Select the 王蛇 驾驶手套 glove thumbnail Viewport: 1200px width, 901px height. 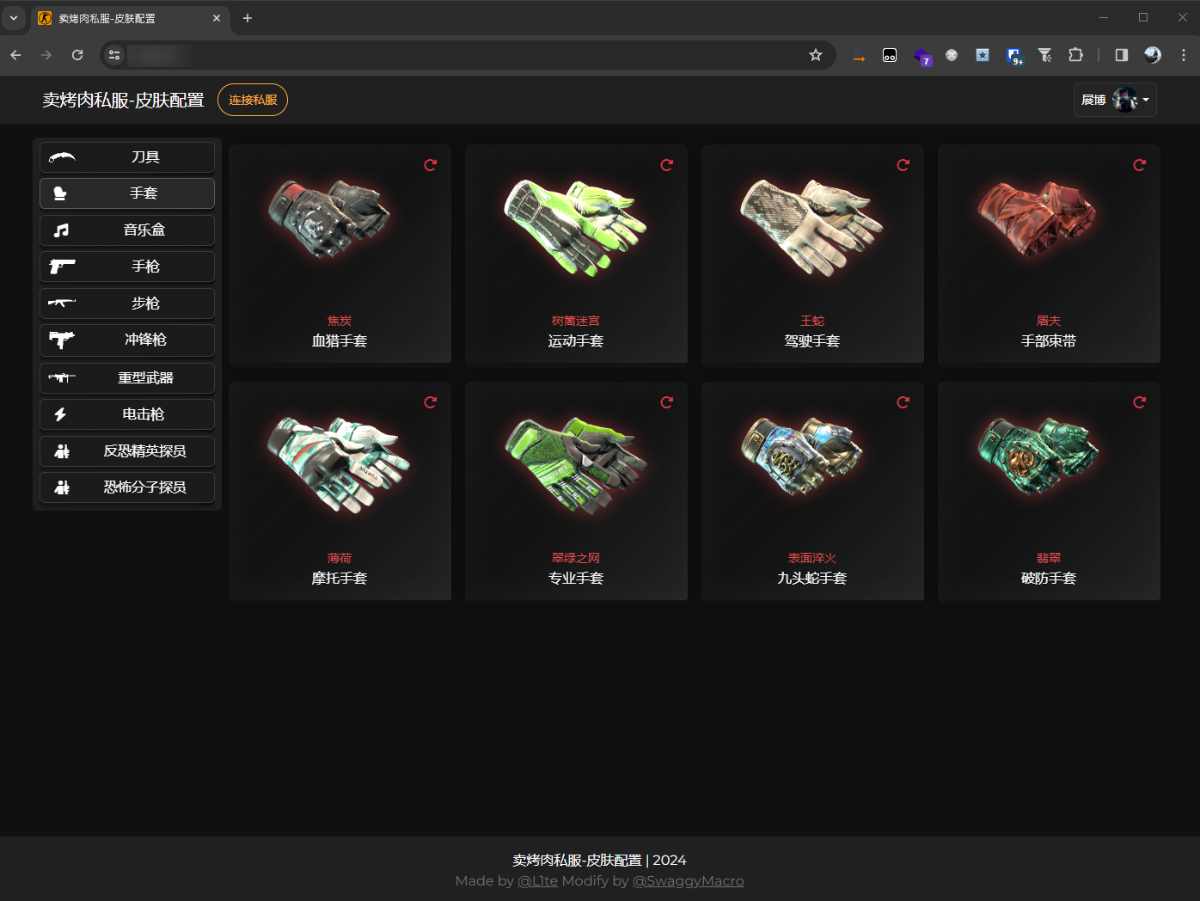[x=811, y=226]
